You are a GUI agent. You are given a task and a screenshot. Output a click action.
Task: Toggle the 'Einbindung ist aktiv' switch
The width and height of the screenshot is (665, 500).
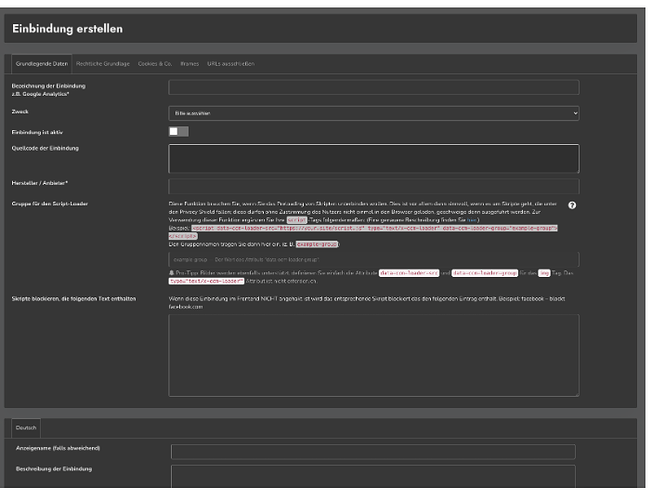pos(179,131)
